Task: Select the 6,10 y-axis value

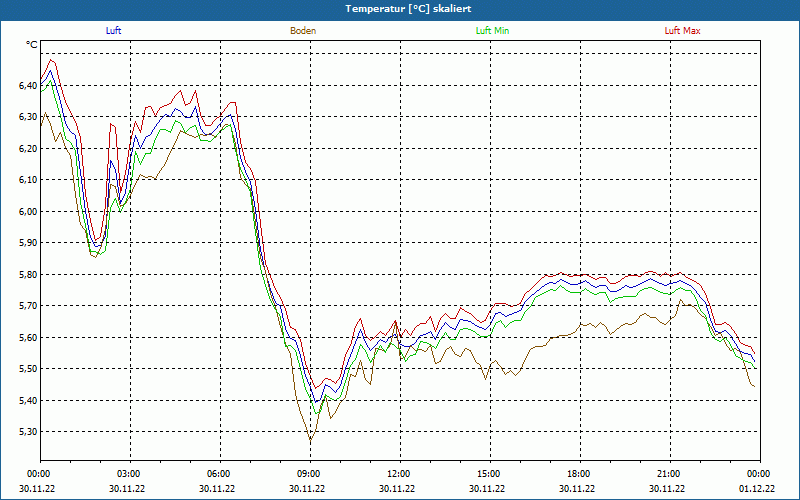Action: tap(28, 180)
